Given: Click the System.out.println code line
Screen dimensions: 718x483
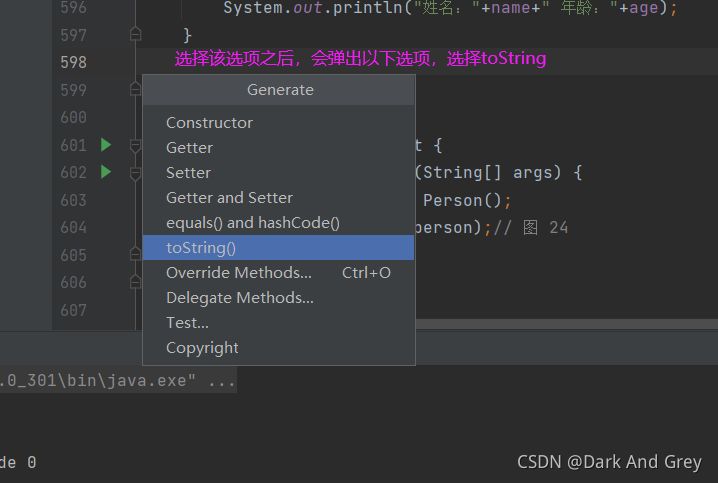Looking at the screenshot, I should click(450, 8).
